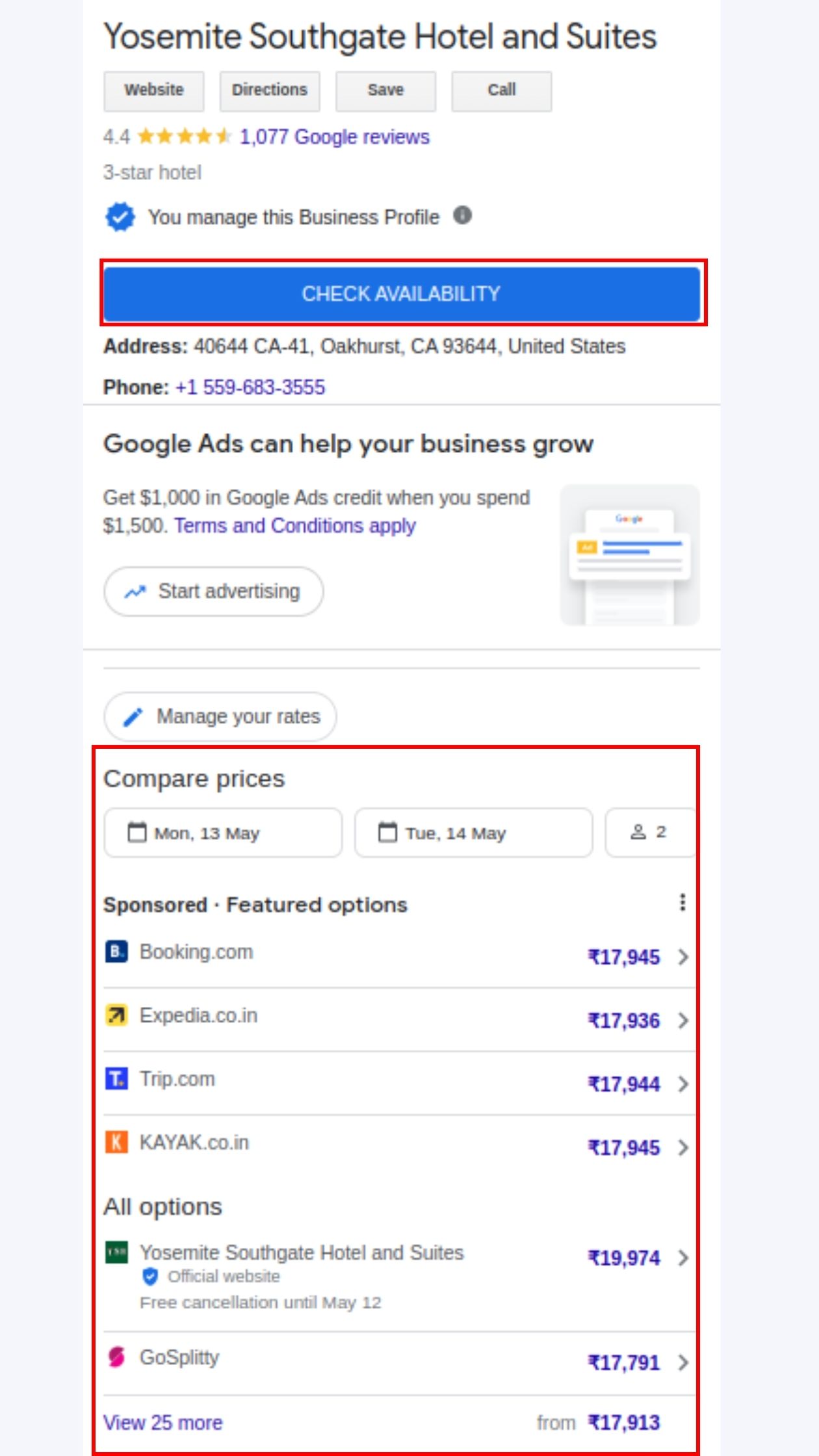Screen dimensions: 819x1456
Task: Click the verified badge icon
Action: click(120, 217)
